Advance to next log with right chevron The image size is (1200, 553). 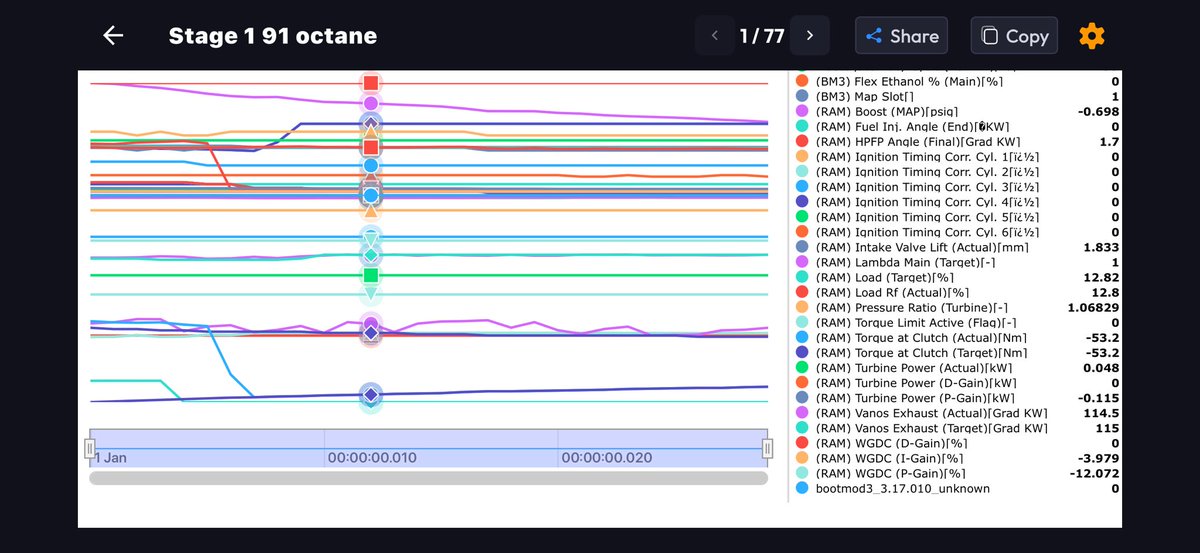point(810,36)
